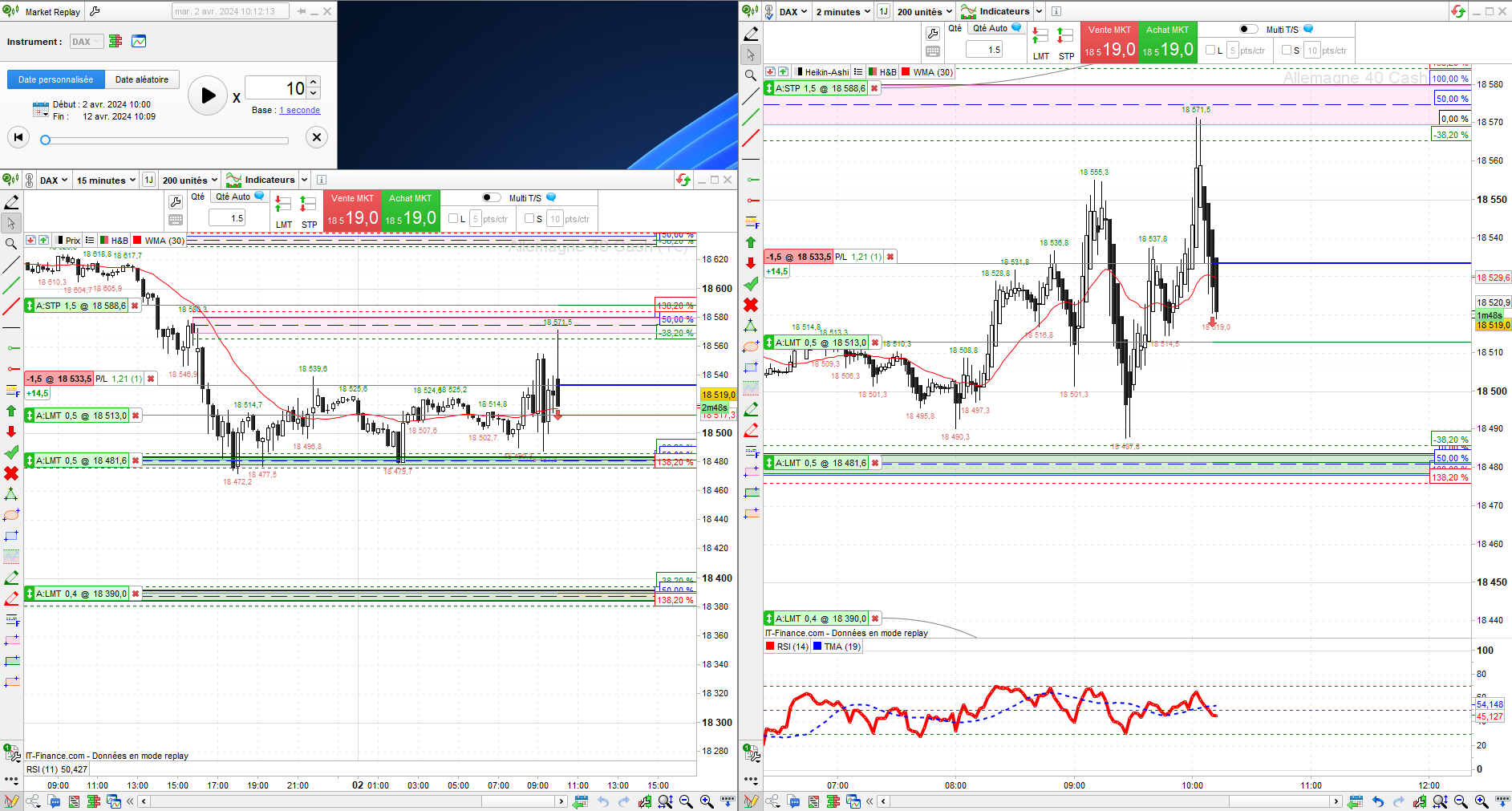Open the replay start date calendar
The image size is (1512, 811).
(x=41, y=110)
